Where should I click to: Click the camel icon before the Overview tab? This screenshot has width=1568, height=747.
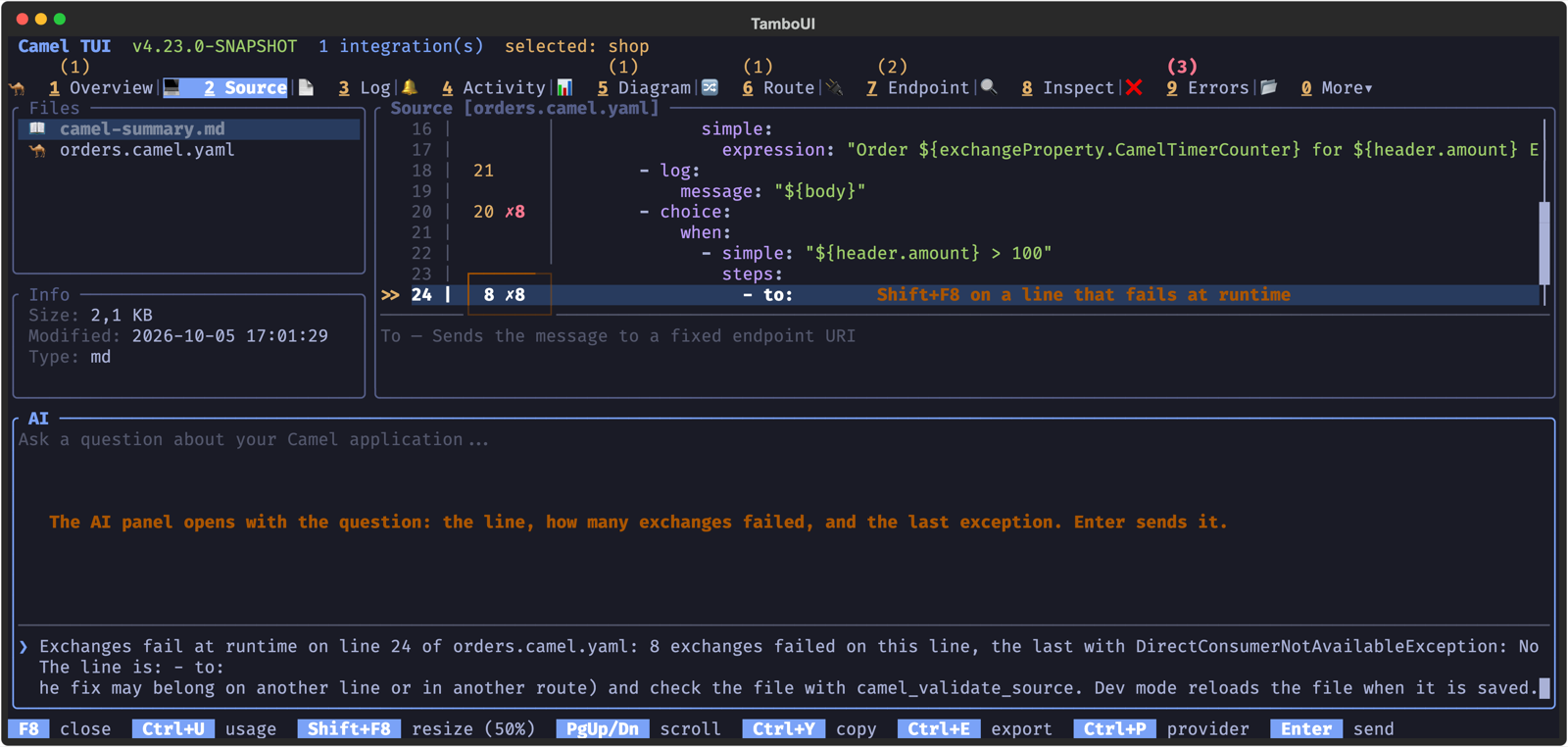tap(18, 88)
